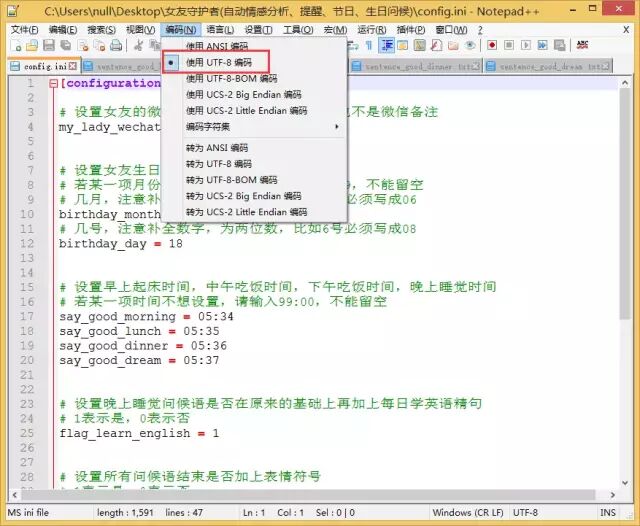Click UTF-8 encoding in status bar
This screenshot has width=640, height=526.
(x=525, y=513)
